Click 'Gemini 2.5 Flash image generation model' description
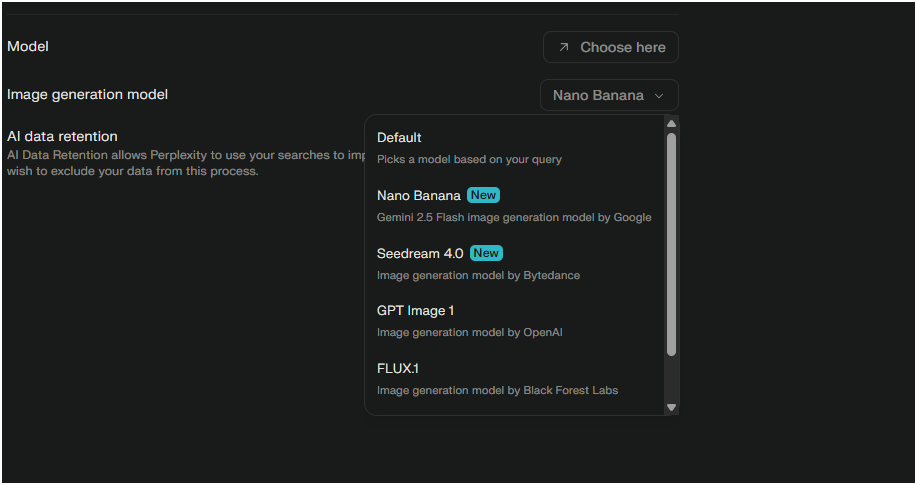 point(514,217)
